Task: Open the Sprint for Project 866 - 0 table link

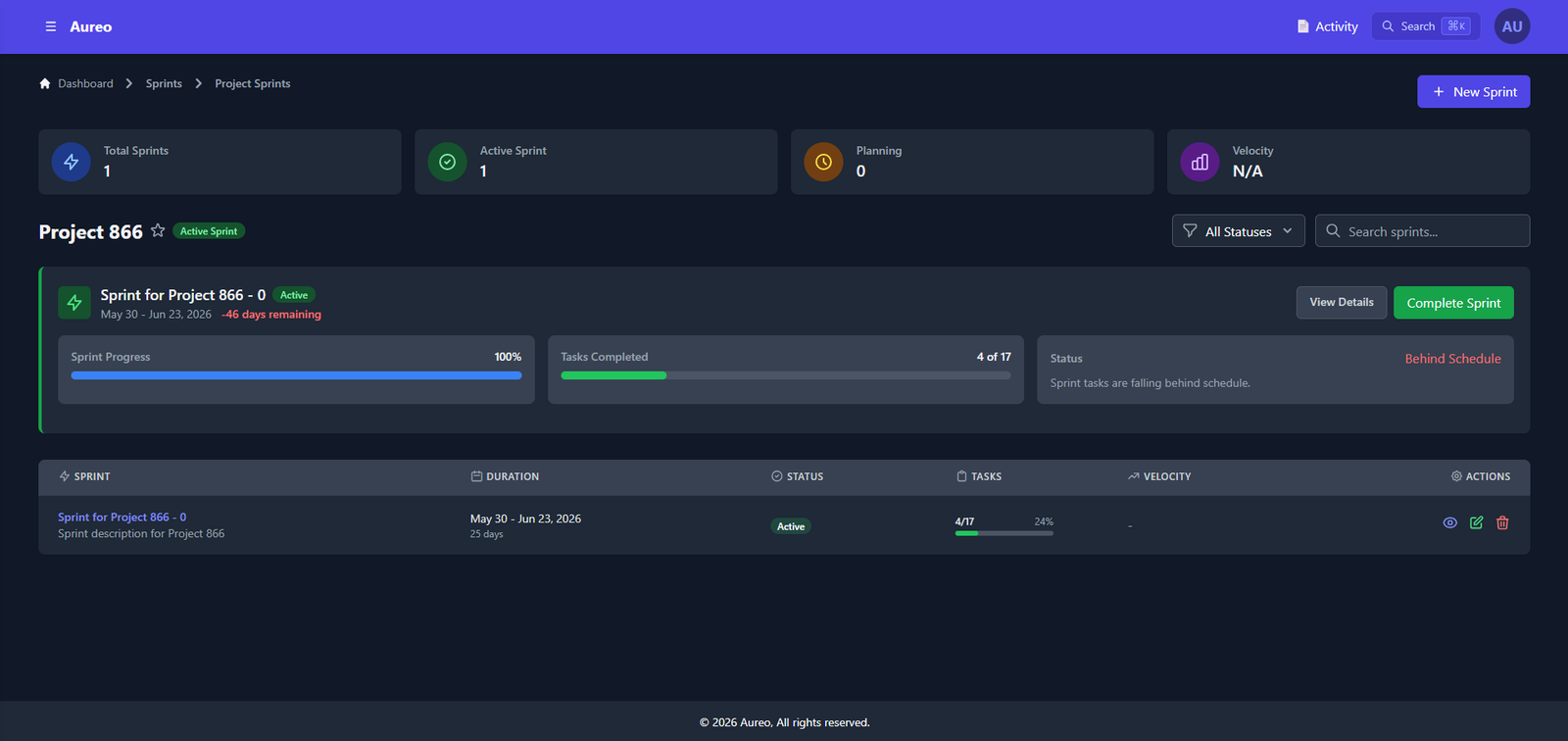Action: tap(122, 517)
